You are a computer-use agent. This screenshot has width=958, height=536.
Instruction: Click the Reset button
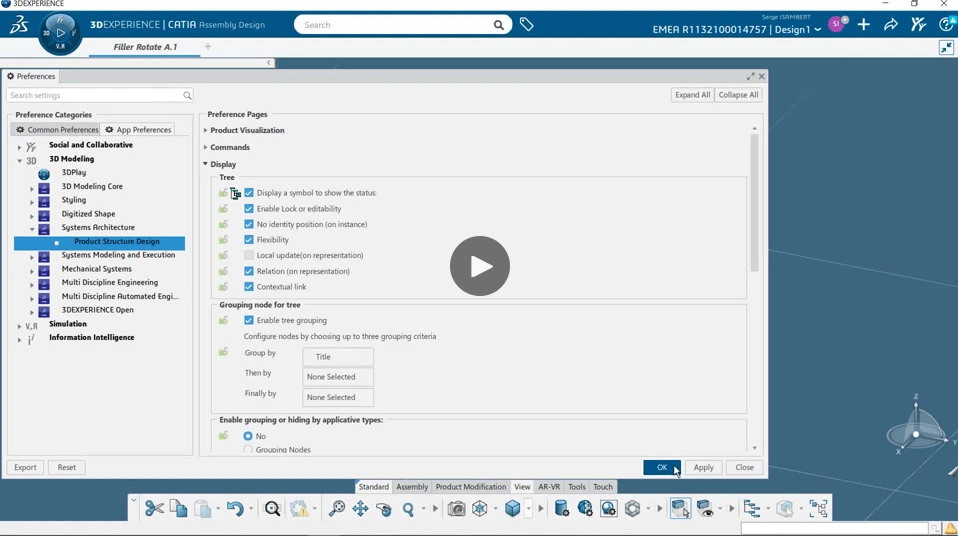(67, 468)
